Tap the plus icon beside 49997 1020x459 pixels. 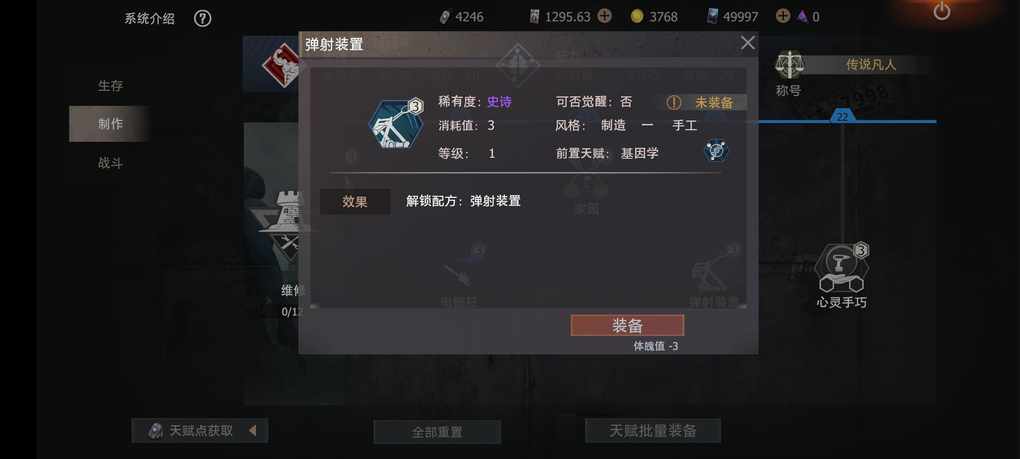[783, 16]
